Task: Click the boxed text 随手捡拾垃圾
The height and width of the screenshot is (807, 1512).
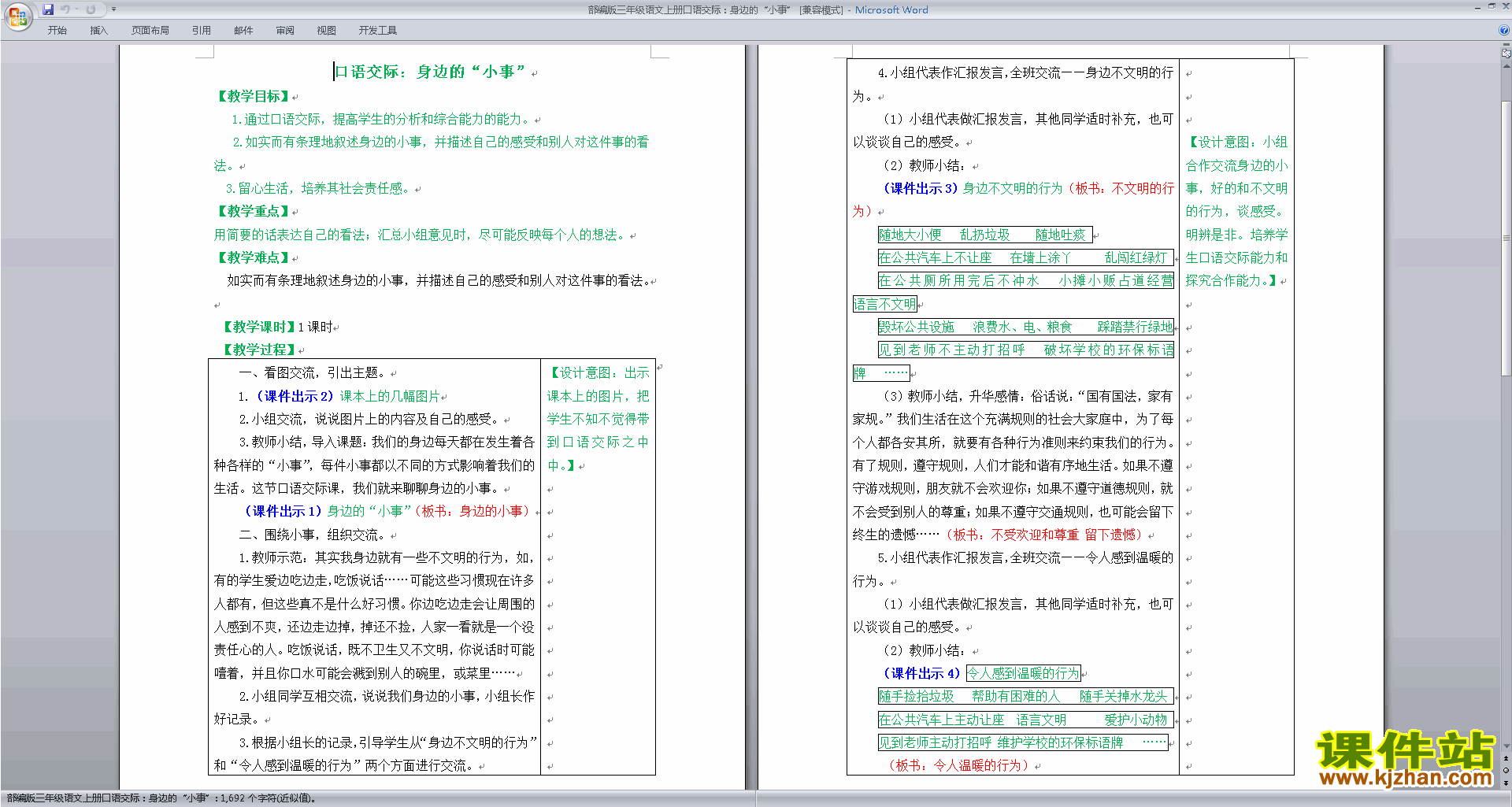Action: [x=917, y=696]
